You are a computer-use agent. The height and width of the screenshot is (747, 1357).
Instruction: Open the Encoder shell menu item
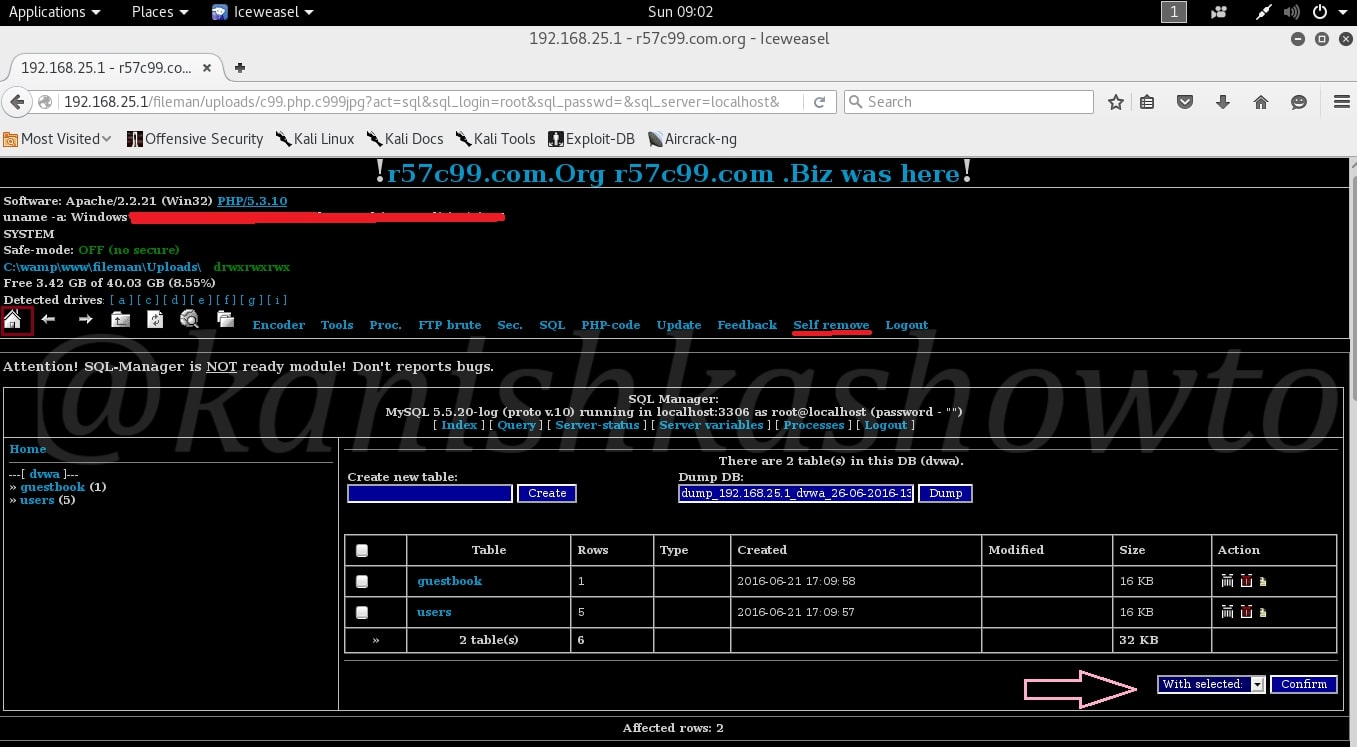click(x=279, y=325)
